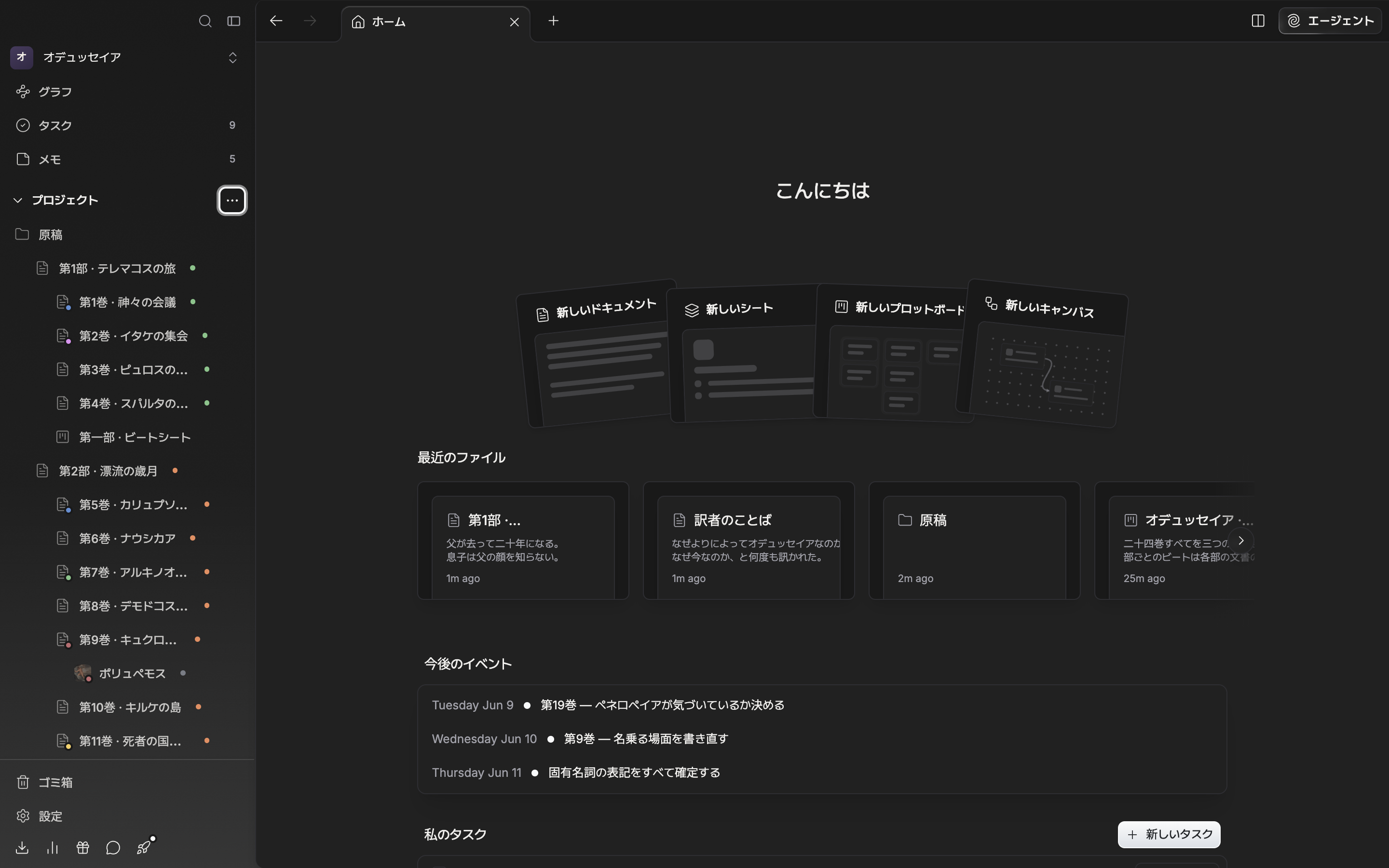
Task: Click green status dot on 第1巻 · 神々の会議
Action: (193, 302)
